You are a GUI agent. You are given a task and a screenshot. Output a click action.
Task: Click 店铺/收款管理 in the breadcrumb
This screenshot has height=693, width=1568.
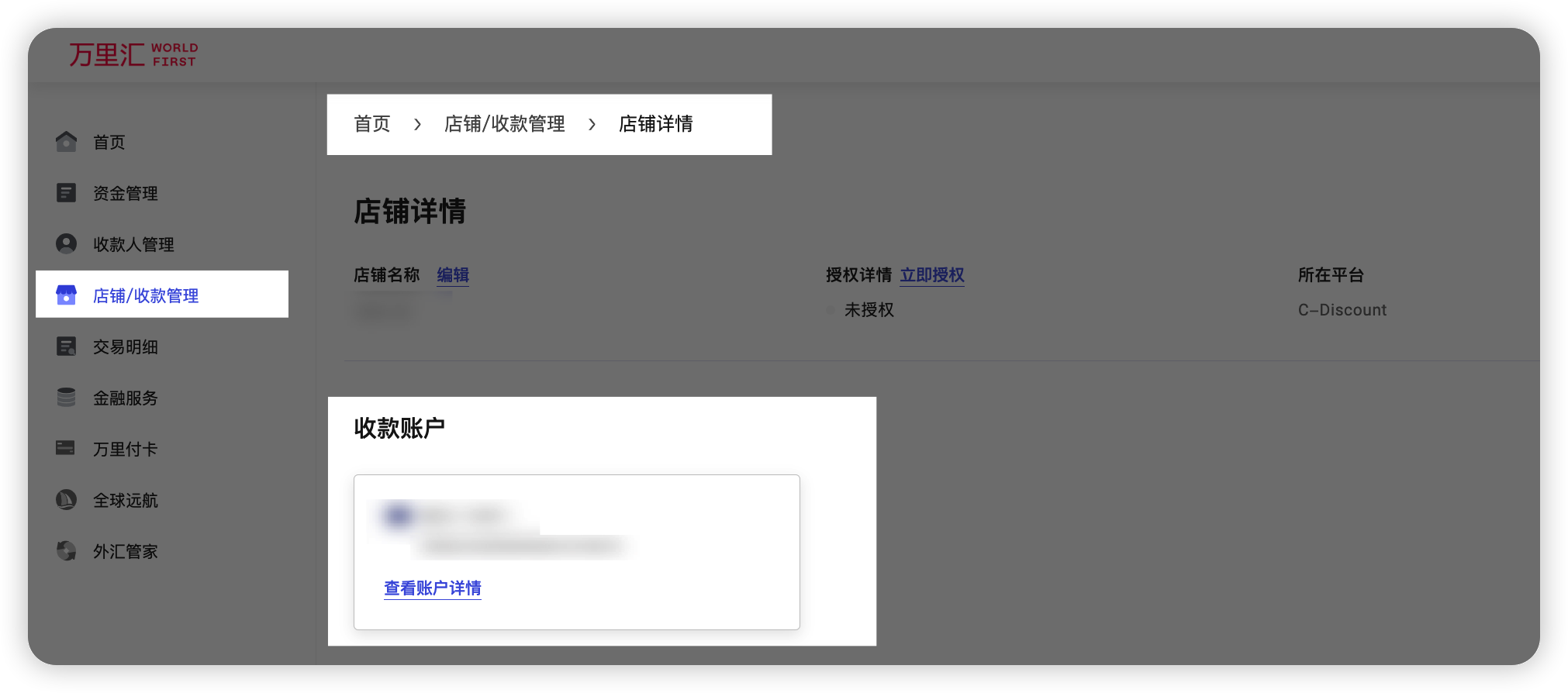505,124
